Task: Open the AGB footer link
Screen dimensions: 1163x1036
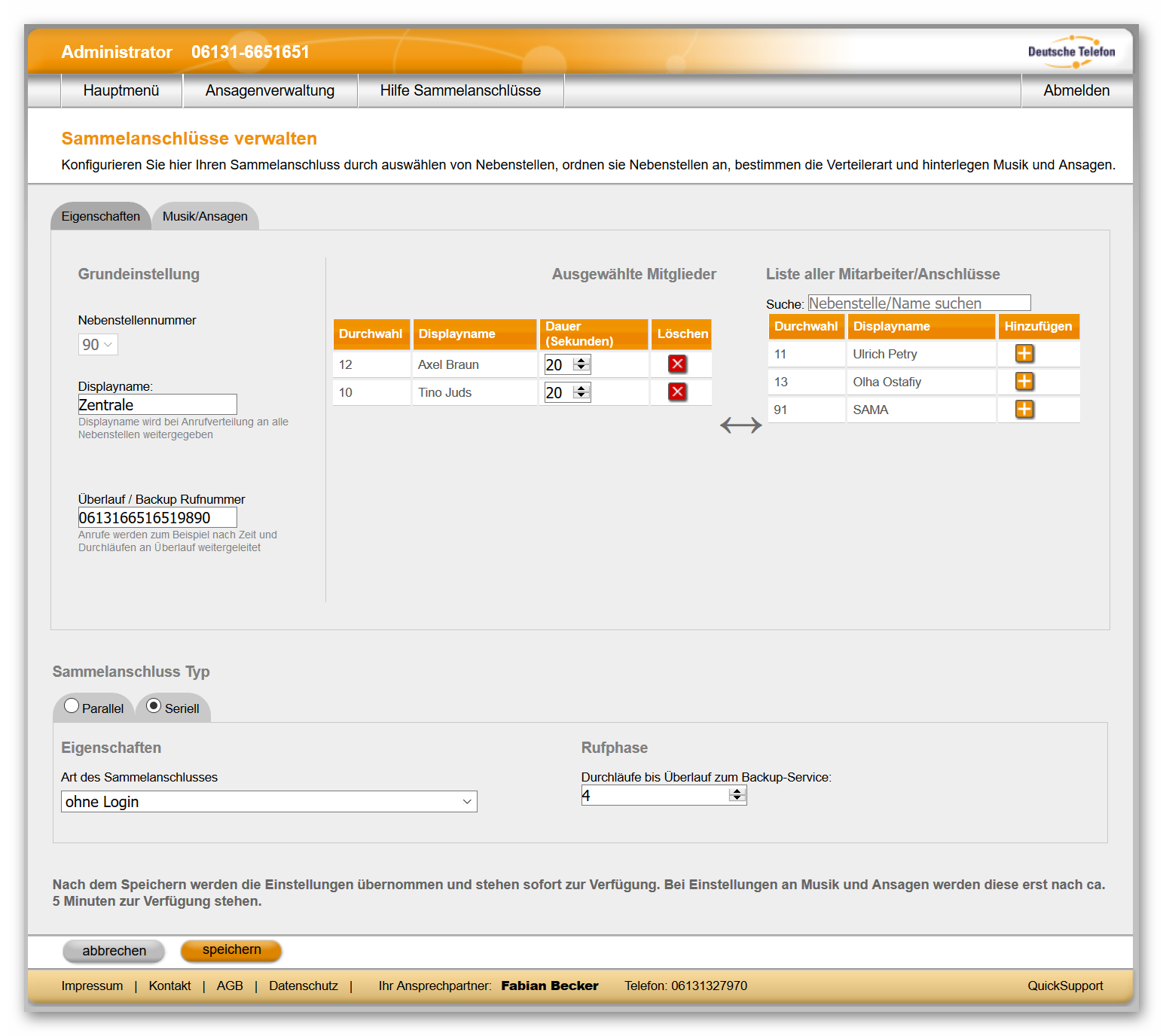Action: point(230,986)
